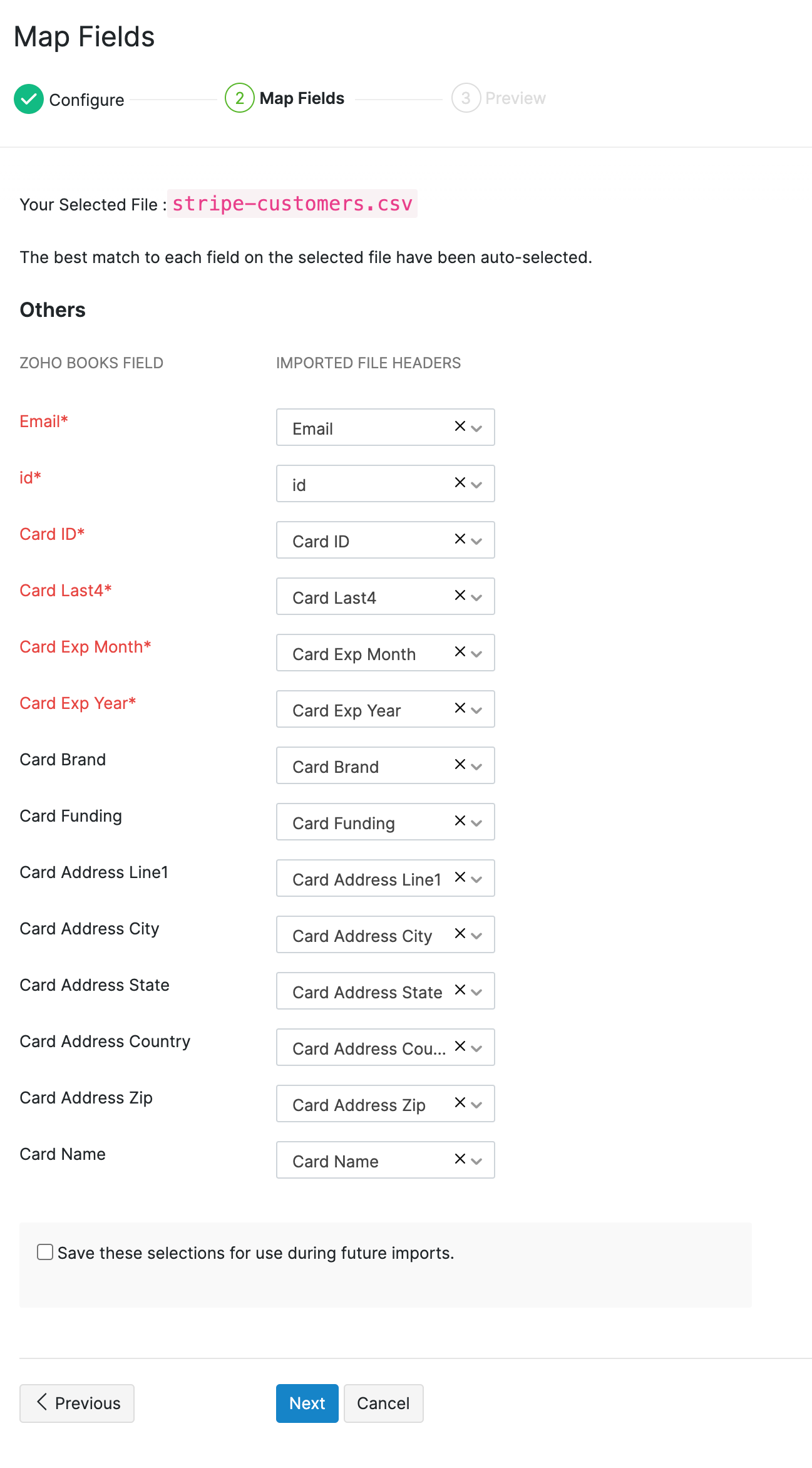Screen dimensions: 812x1468
Task: Click the green Configure completed checkmark icon
Action: click(29, 99)
